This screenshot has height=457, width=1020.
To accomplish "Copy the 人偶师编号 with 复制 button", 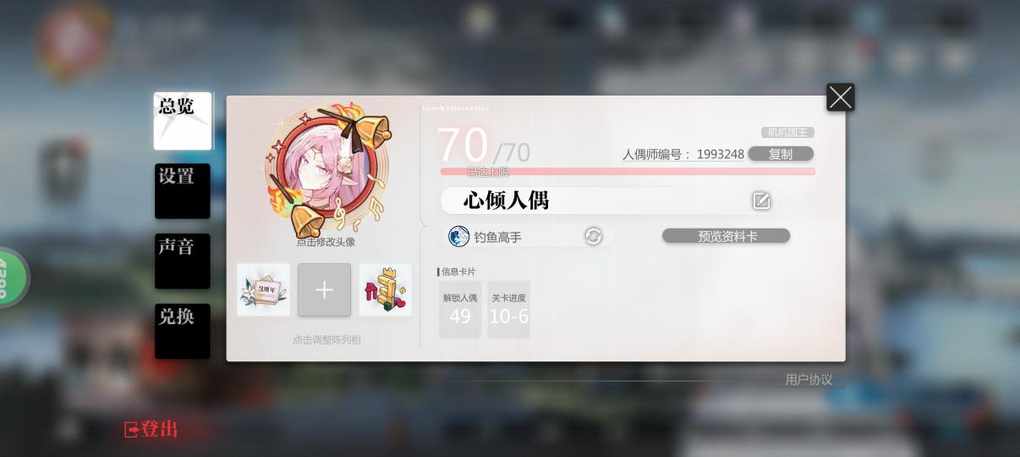I will 781,154.
